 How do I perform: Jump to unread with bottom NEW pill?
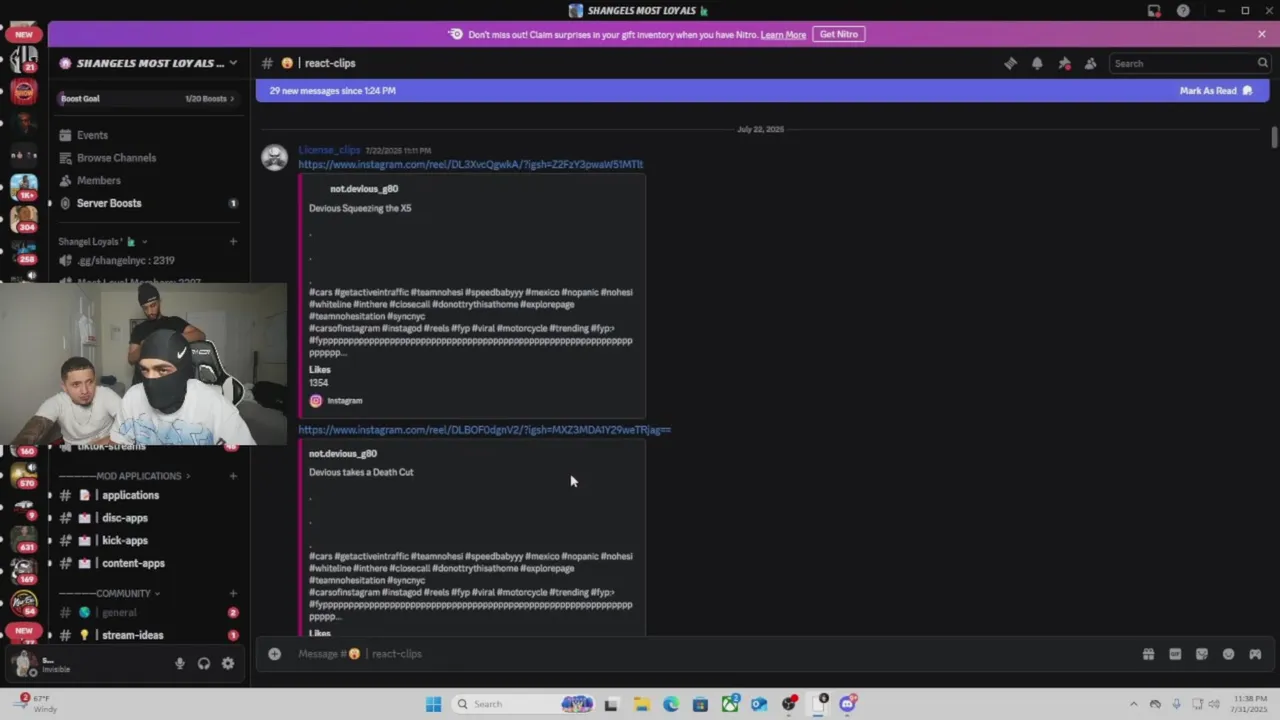coord(24,631)
